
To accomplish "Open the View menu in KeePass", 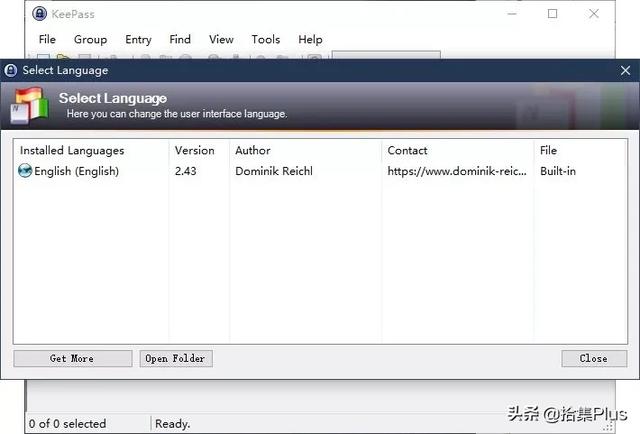I will 221,40.
